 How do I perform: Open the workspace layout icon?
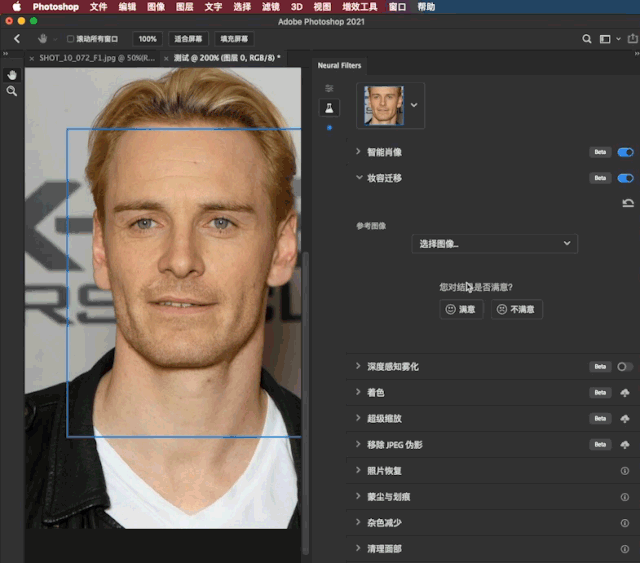605,39
